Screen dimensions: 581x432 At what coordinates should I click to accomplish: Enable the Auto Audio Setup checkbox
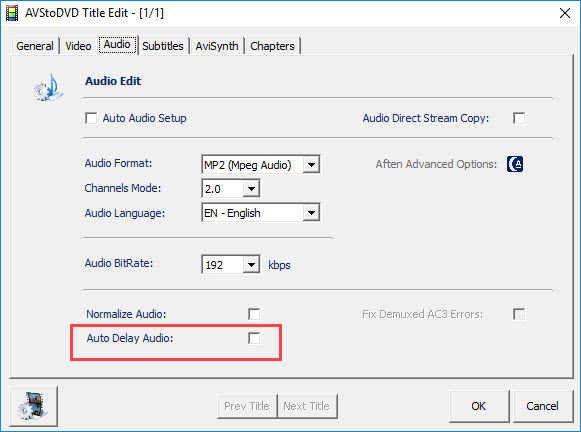(x=91, y=118)
